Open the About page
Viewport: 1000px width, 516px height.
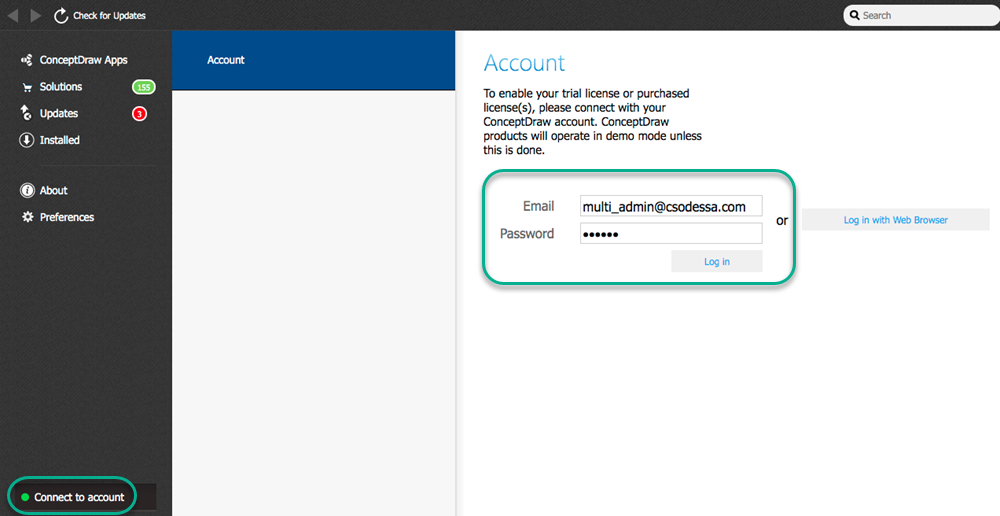(54, 191)
